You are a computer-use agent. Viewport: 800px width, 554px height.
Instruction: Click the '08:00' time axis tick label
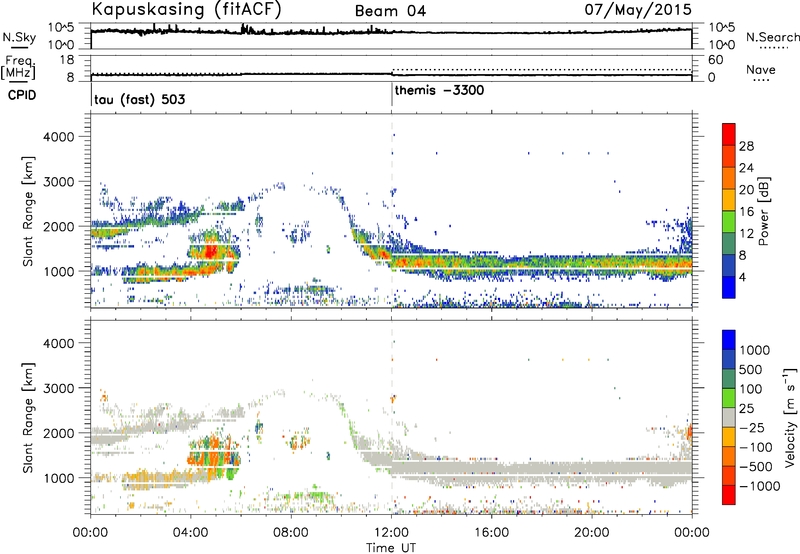[x=291, y=533]
